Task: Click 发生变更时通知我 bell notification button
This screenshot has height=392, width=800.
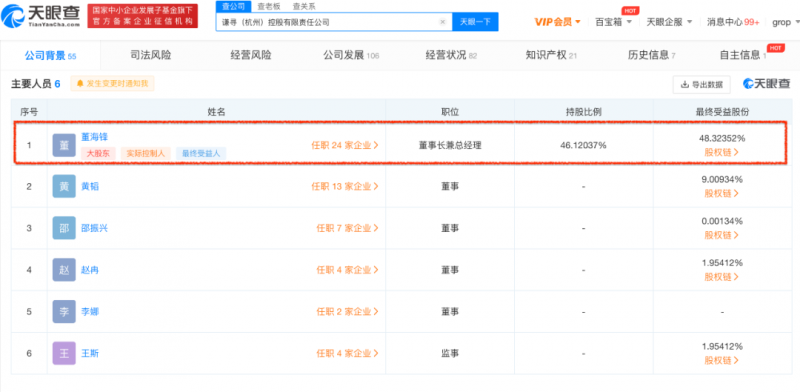Action: pos(112,83)
